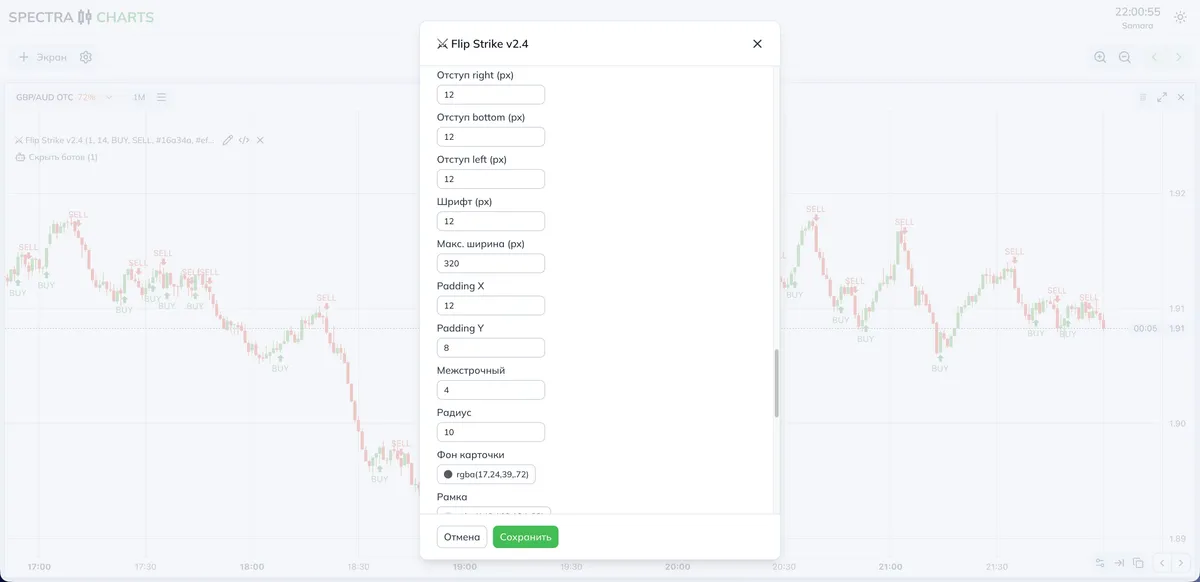Toggle the light/dark theme sun icon
This screenshot has width=1200, height=582.
click(1180, 17)
